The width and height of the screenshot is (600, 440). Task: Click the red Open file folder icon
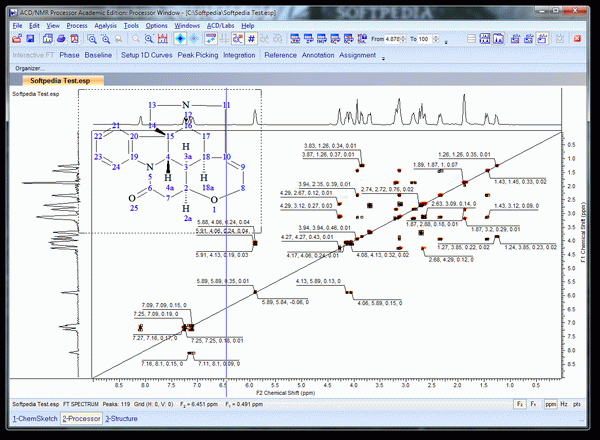tap(16, 39)
